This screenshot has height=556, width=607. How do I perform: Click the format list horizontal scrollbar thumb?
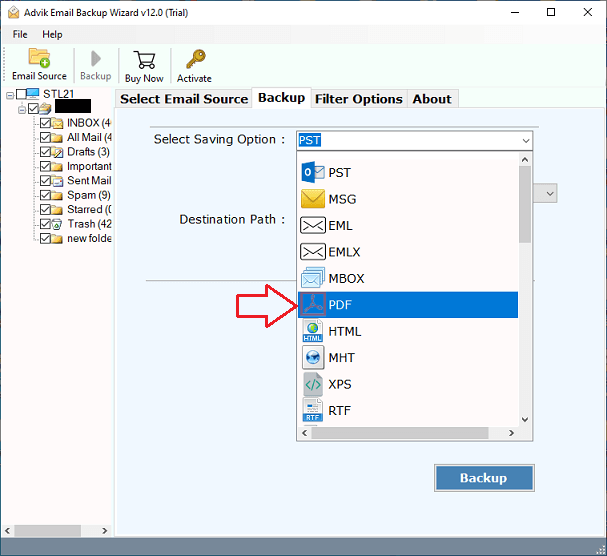400,433
